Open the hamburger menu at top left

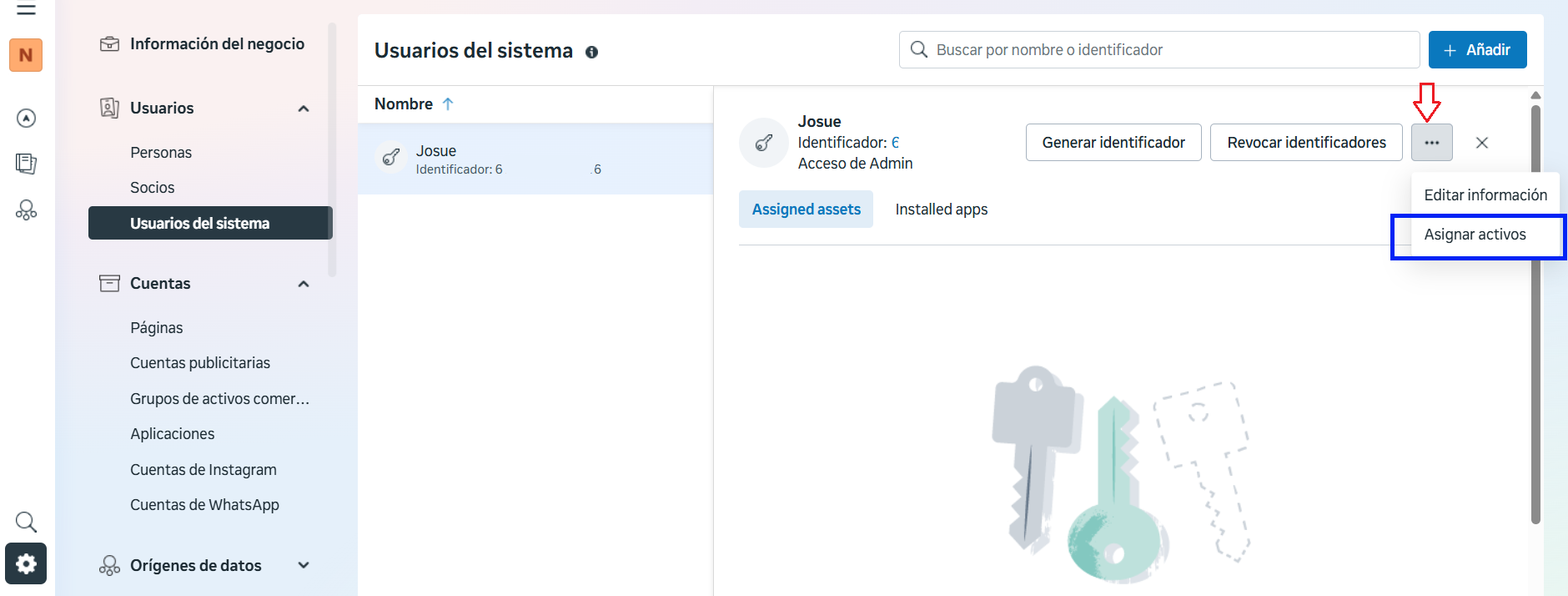26,9
